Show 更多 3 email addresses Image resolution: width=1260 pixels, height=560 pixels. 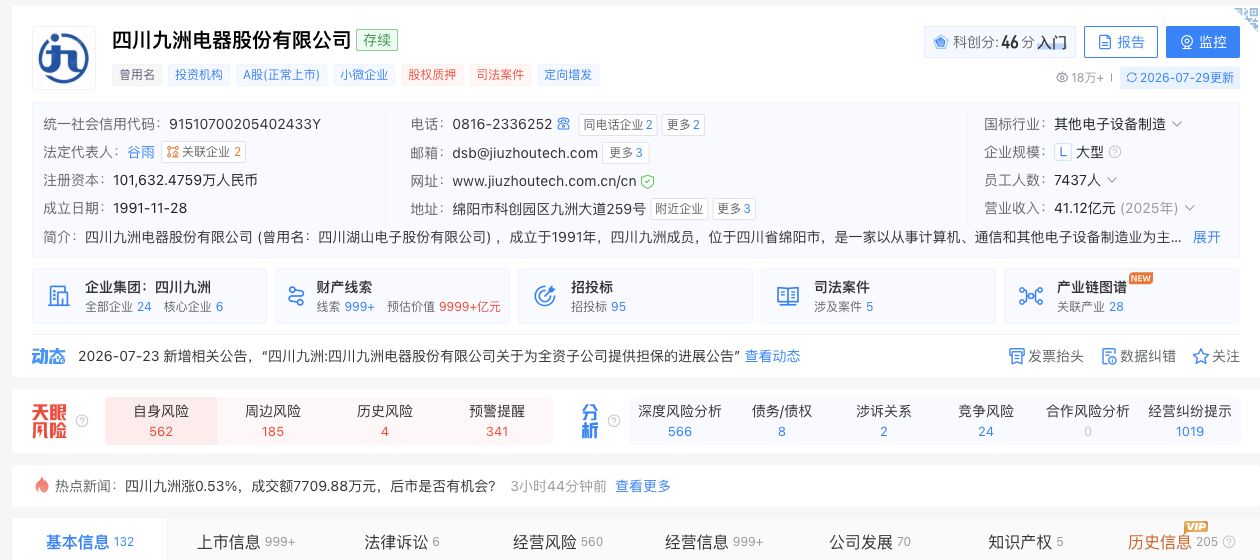pyautogui.click(x=626, y=153)
